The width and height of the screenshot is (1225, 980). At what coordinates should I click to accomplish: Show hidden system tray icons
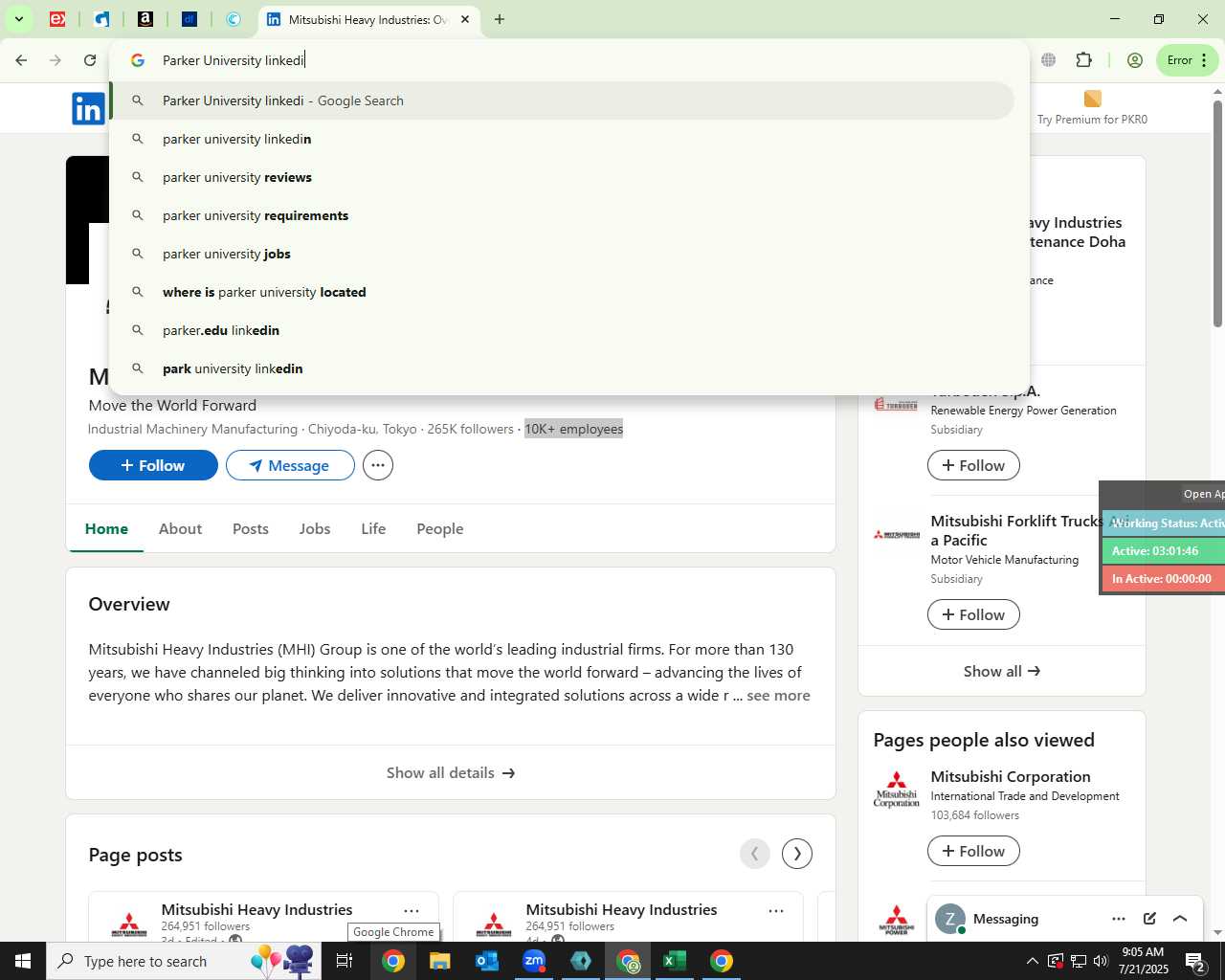[x=1032, y=961]
